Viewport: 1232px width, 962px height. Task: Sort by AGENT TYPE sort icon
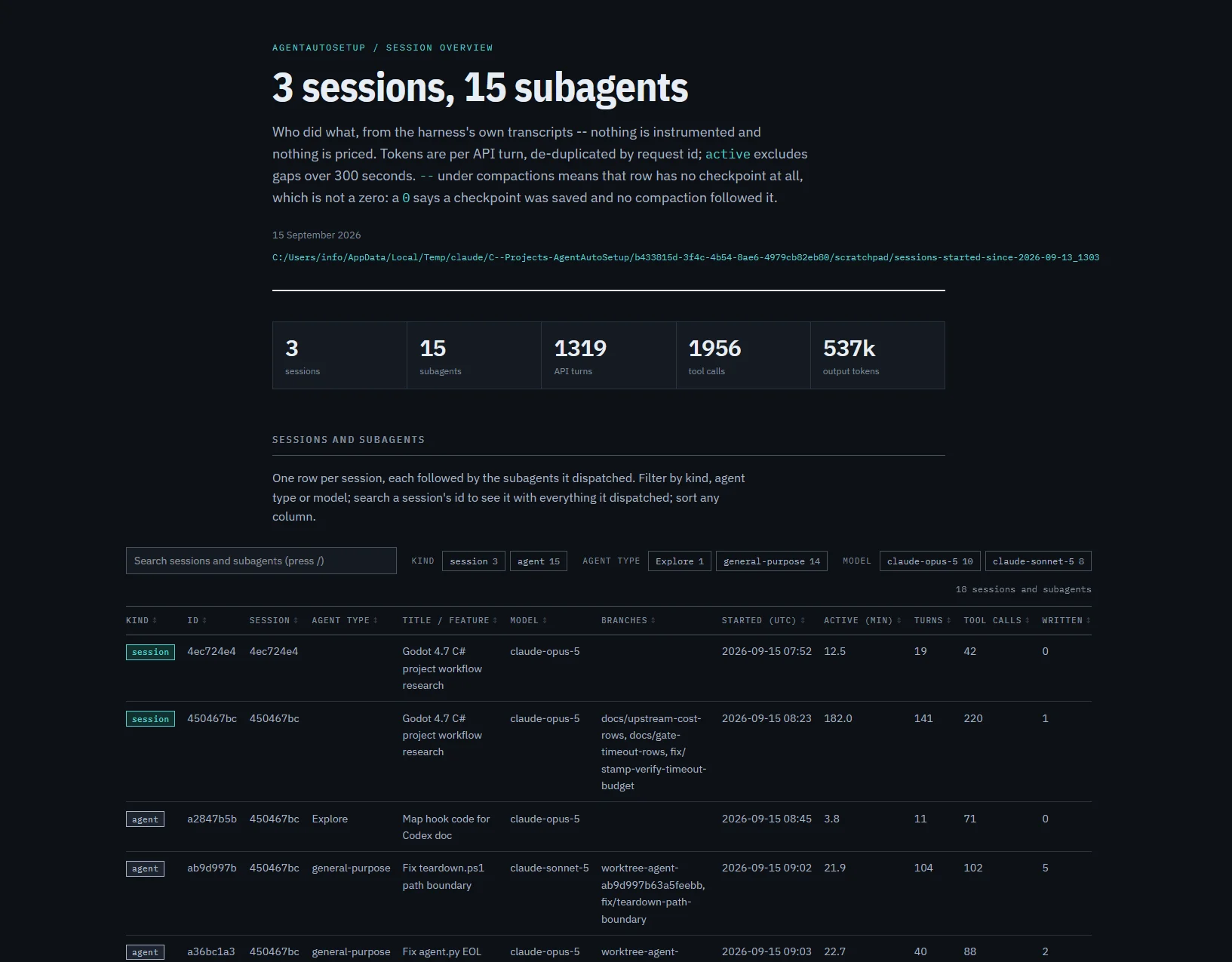click(376, 621)
